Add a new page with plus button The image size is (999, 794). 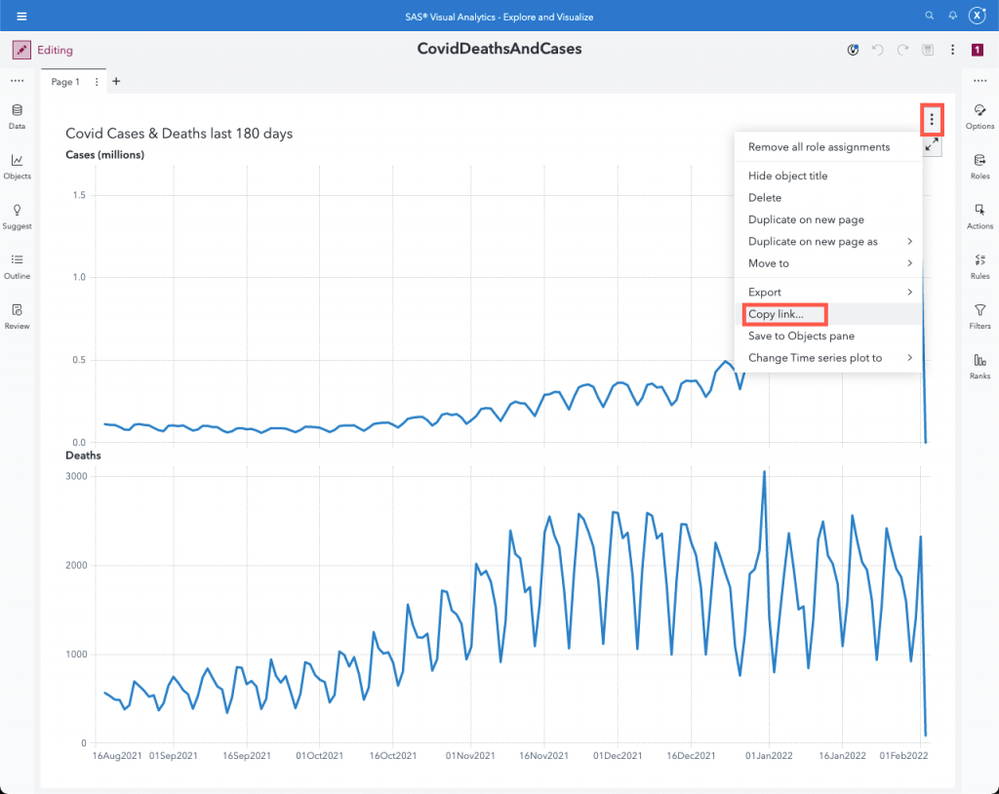pyautogui.click(x=116, y=81)
